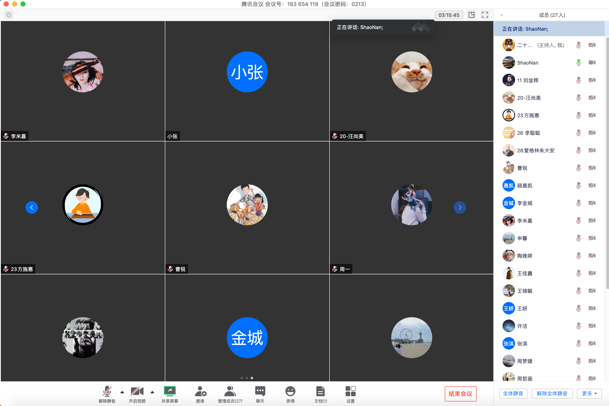This screenshot has width=609, height=406.
Task: Open 管理成员 manage members in toolbar
Action: pyautogui.click(x=230, y=392)
